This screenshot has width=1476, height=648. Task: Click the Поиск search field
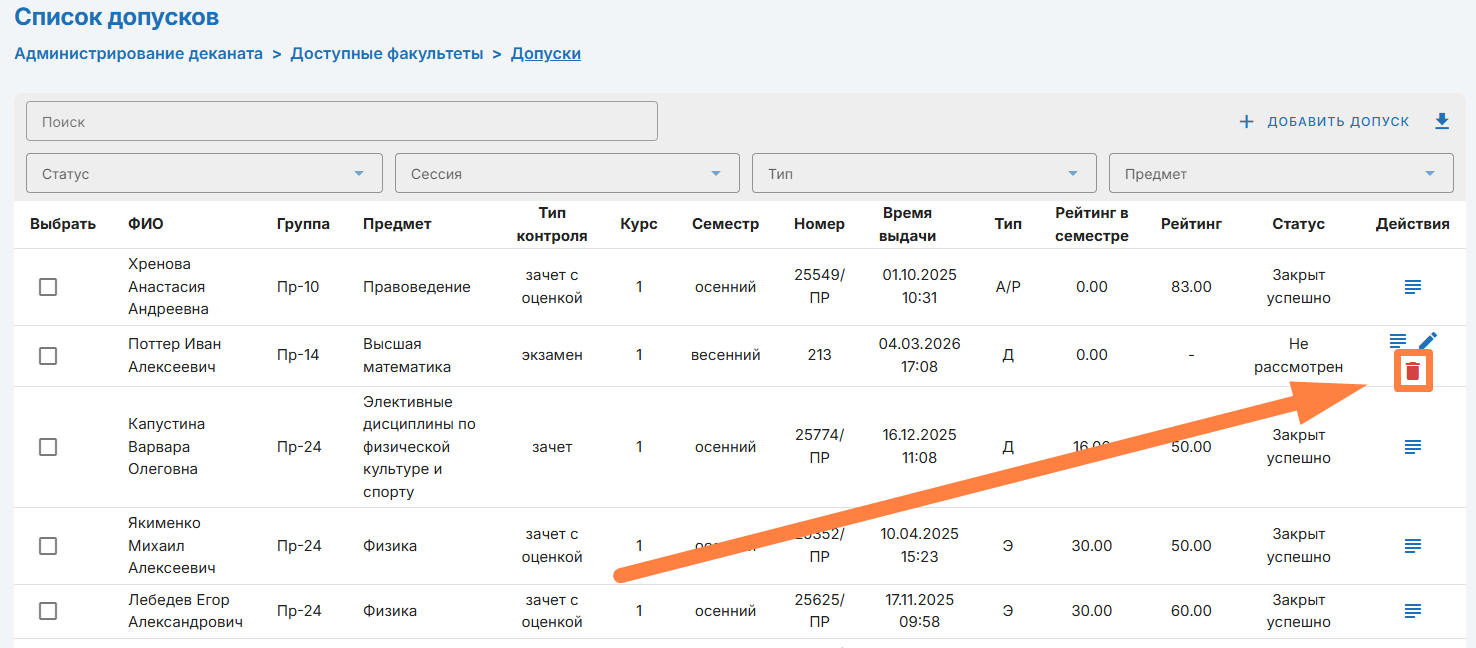click(x=341, y=121)
